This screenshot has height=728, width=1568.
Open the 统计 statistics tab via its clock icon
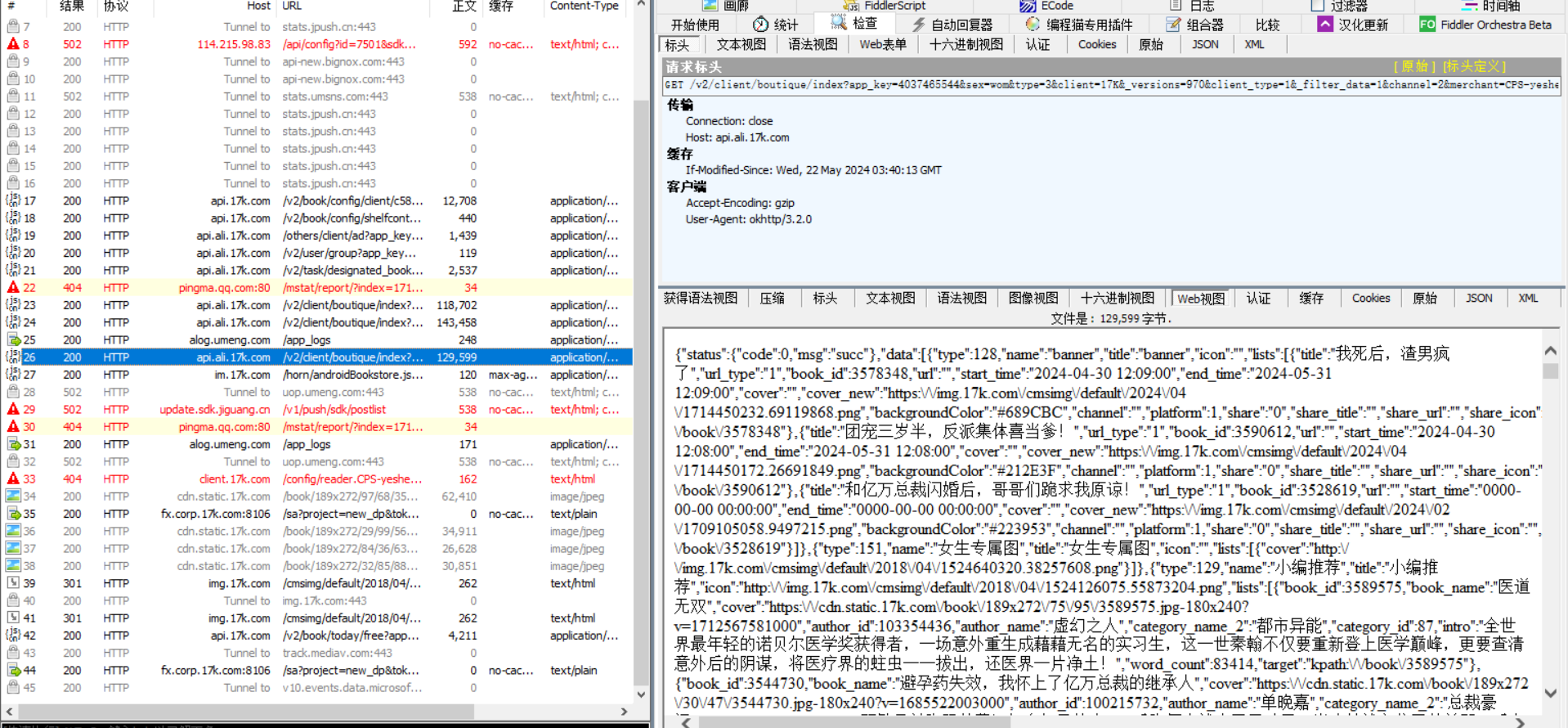760,25
